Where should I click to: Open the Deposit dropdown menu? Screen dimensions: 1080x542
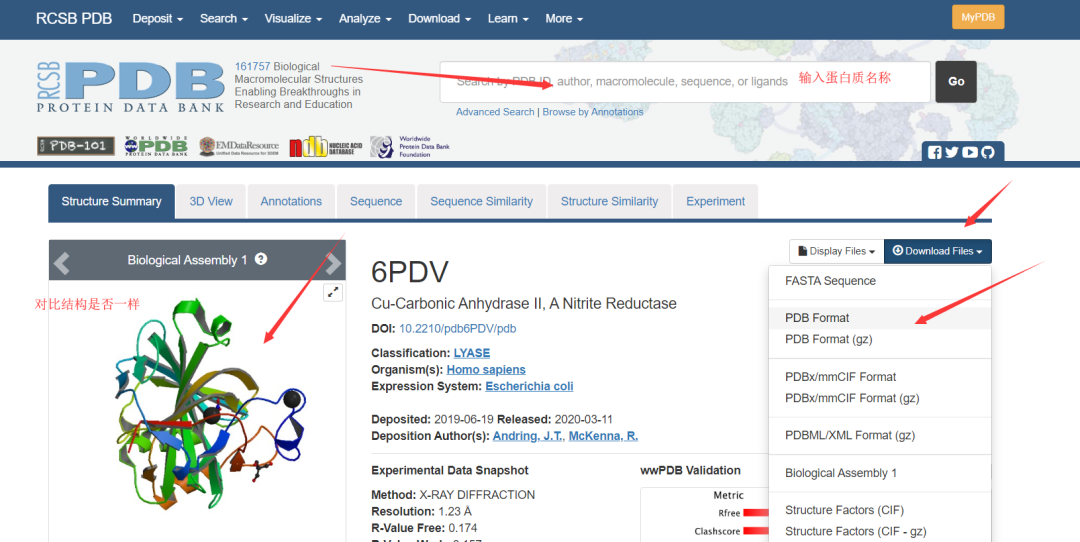[x=158, y=19]
